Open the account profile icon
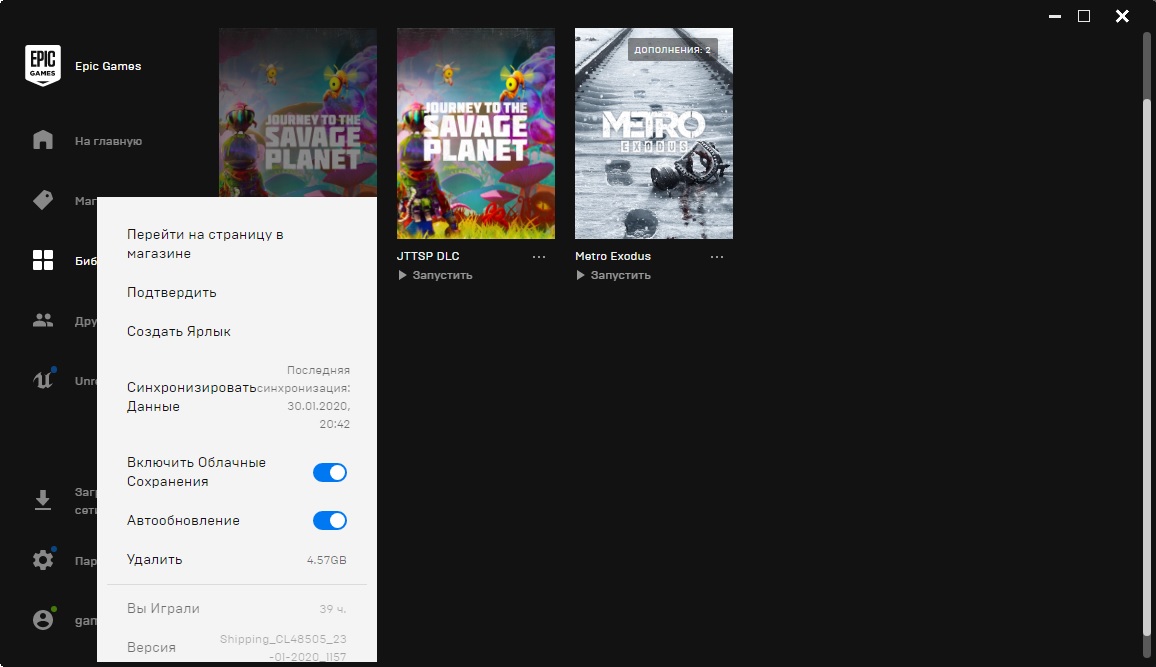 (43, 619)
